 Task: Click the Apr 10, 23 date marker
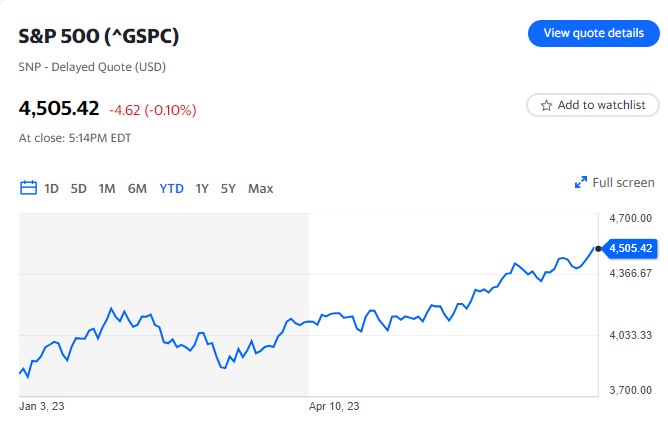(x=334, y=406)
